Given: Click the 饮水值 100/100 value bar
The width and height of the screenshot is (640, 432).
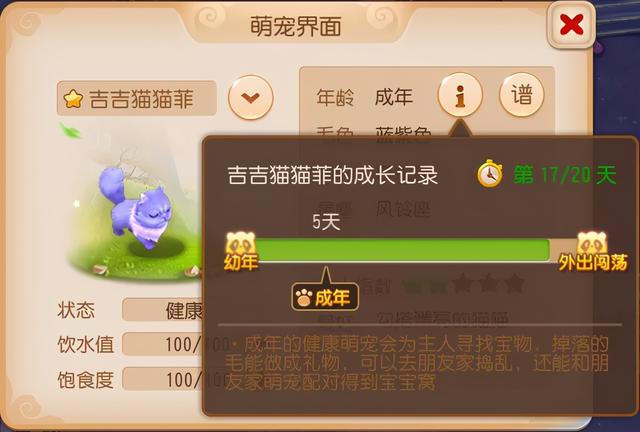Looking at the screenshot, I should tap(162, 344).
